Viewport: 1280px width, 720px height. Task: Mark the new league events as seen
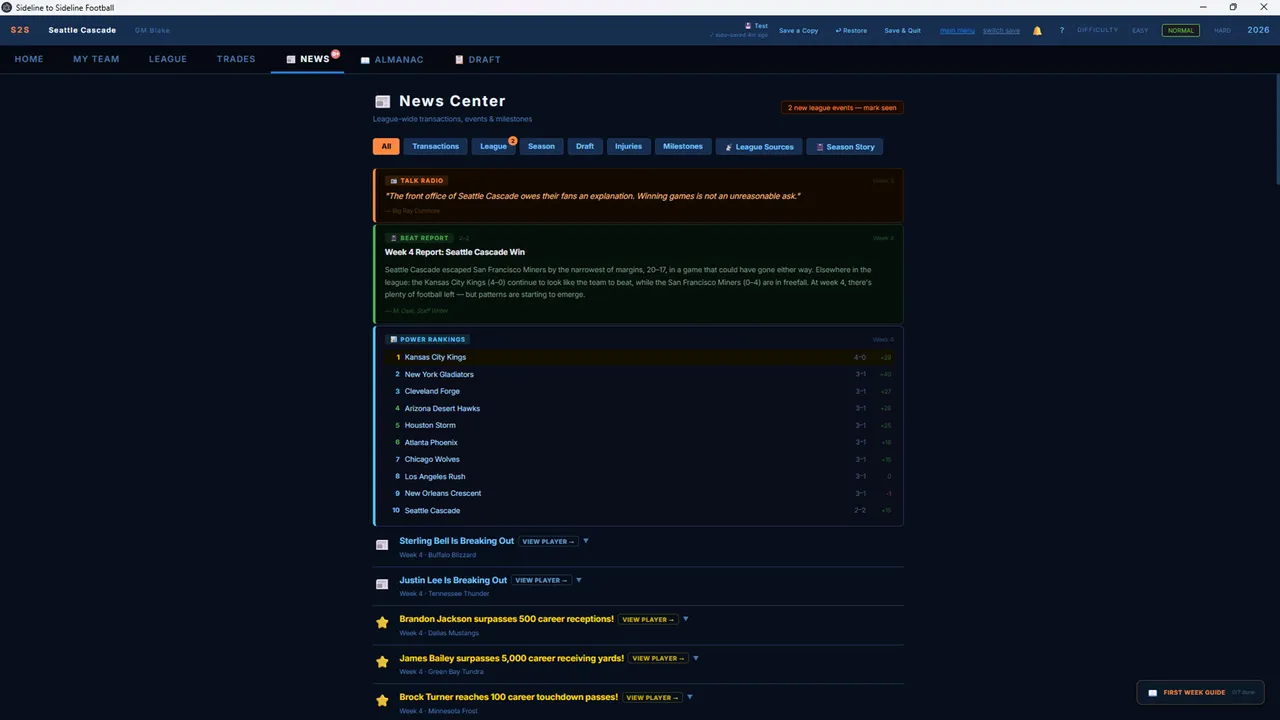[x=842, y=108]
